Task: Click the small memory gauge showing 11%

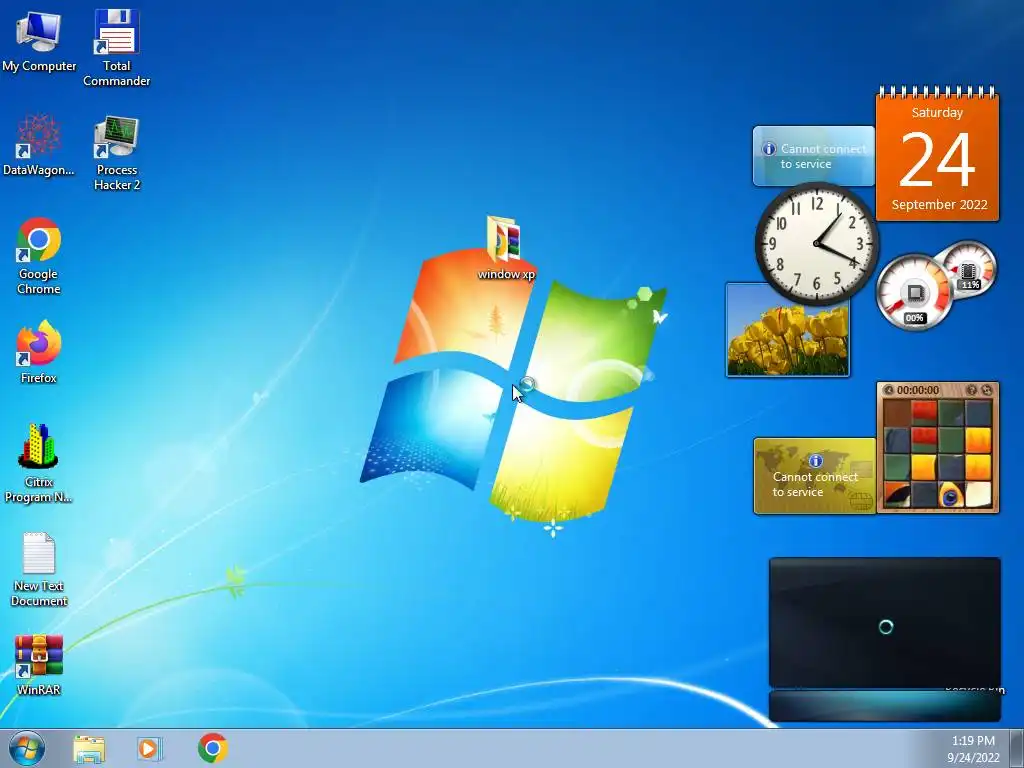Action: (x=970, y=268)
